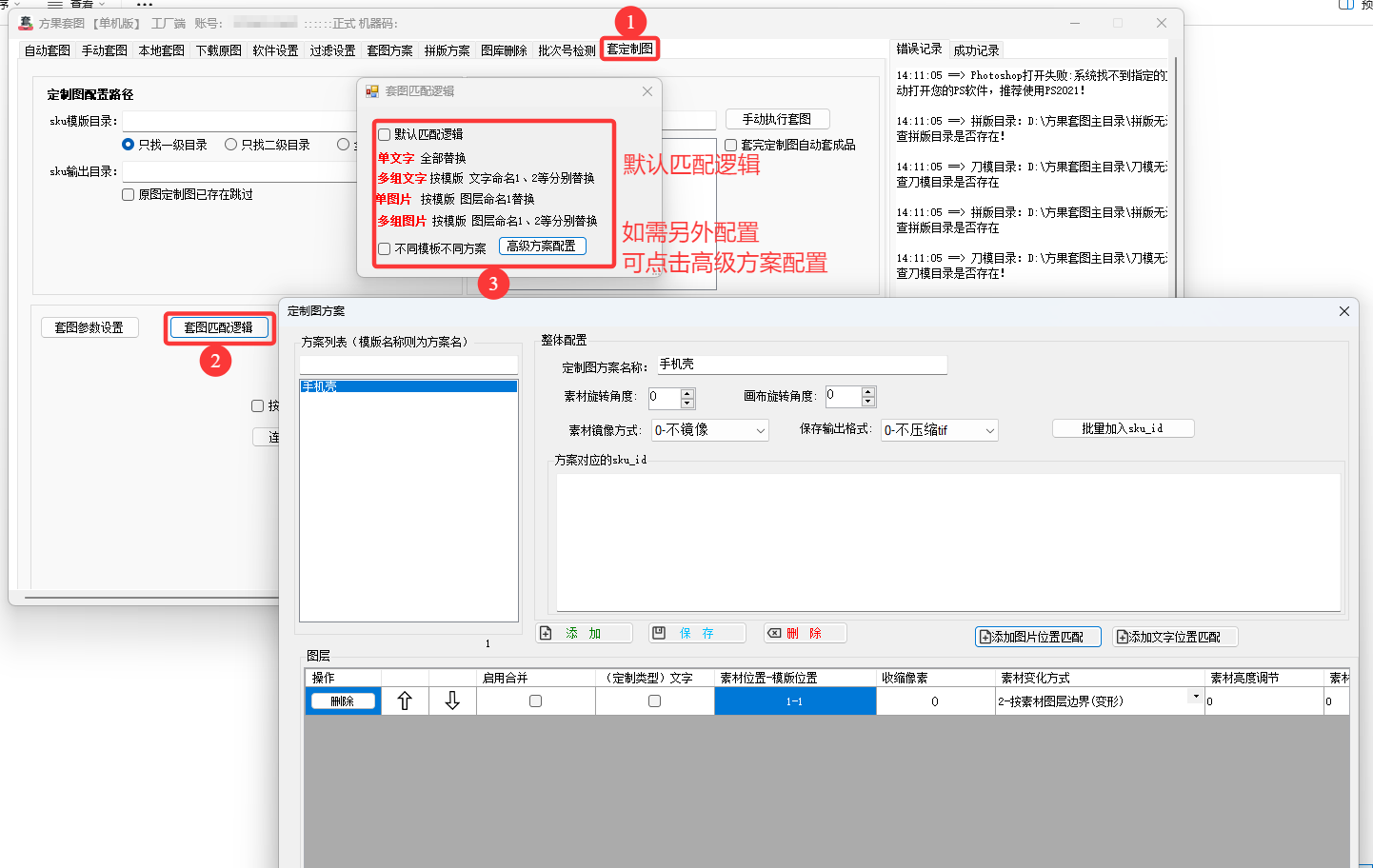Image resolution: width=1373 pixels, height=868 pixels.
Task: Tick the 不同模板不同方案 checkbox
Action: click(x=385, y=248)
